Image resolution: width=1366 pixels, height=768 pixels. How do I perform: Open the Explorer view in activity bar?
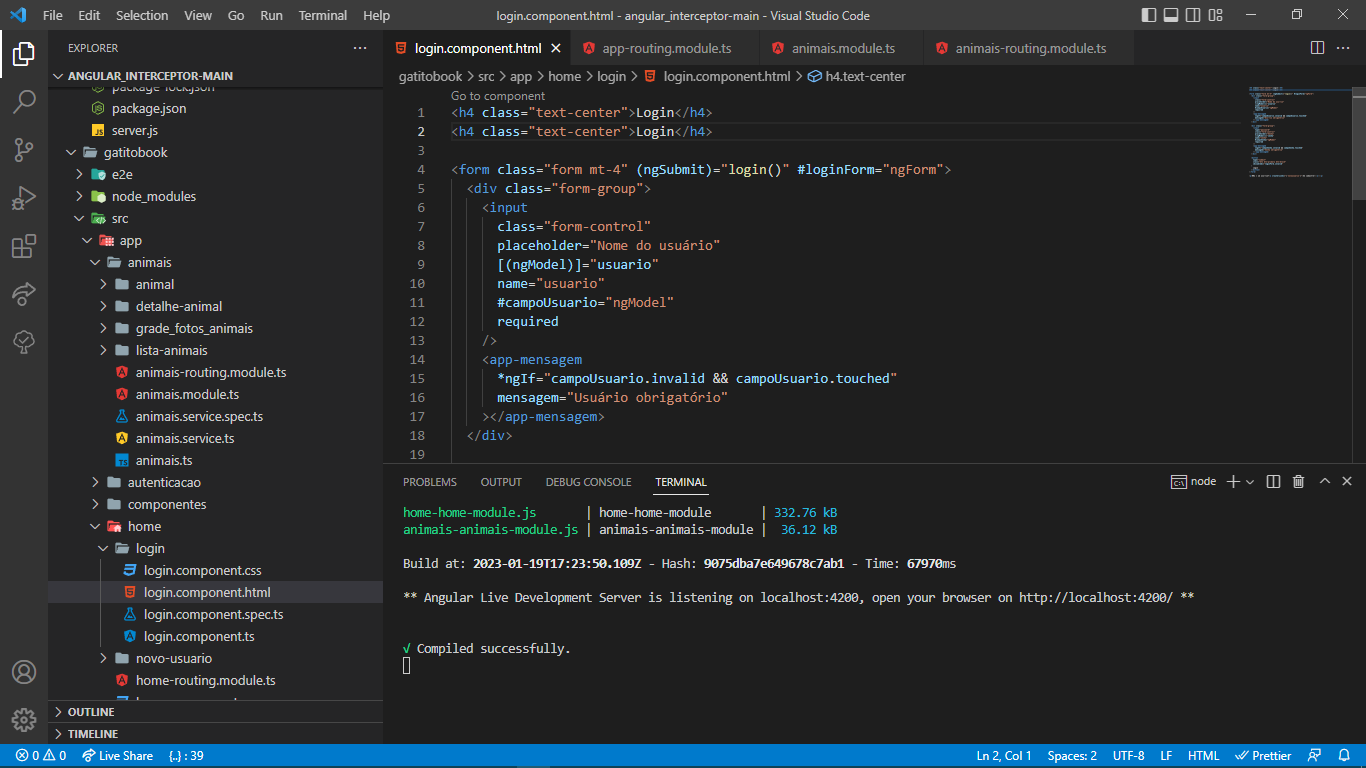click(24, 54)
